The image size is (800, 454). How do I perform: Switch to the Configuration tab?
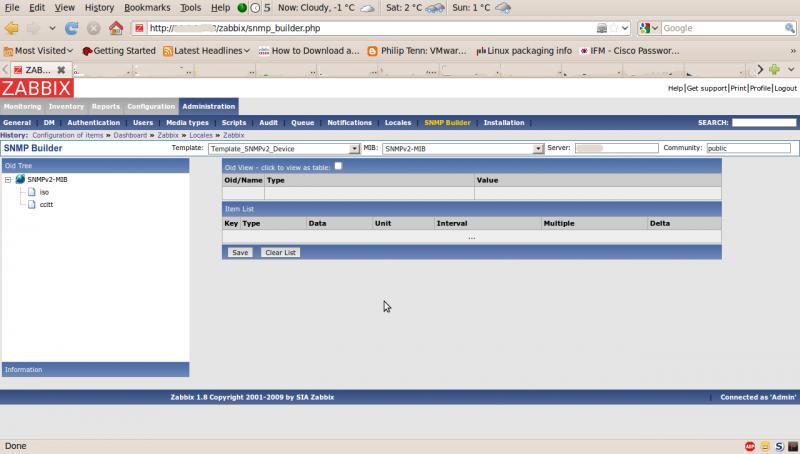151,106
